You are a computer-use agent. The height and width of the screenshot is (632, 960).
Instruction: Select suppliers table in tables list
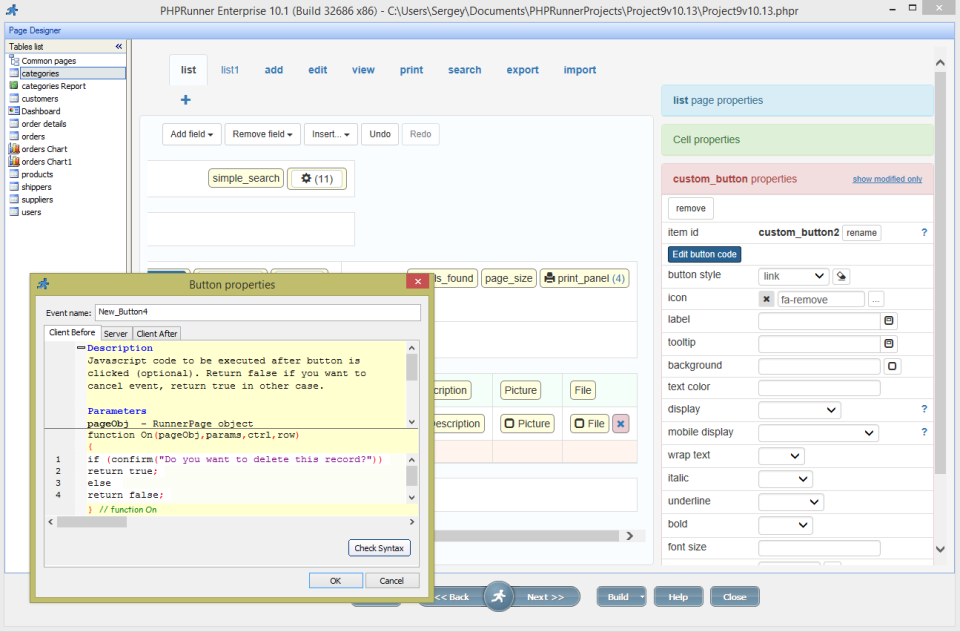[37, 200]
